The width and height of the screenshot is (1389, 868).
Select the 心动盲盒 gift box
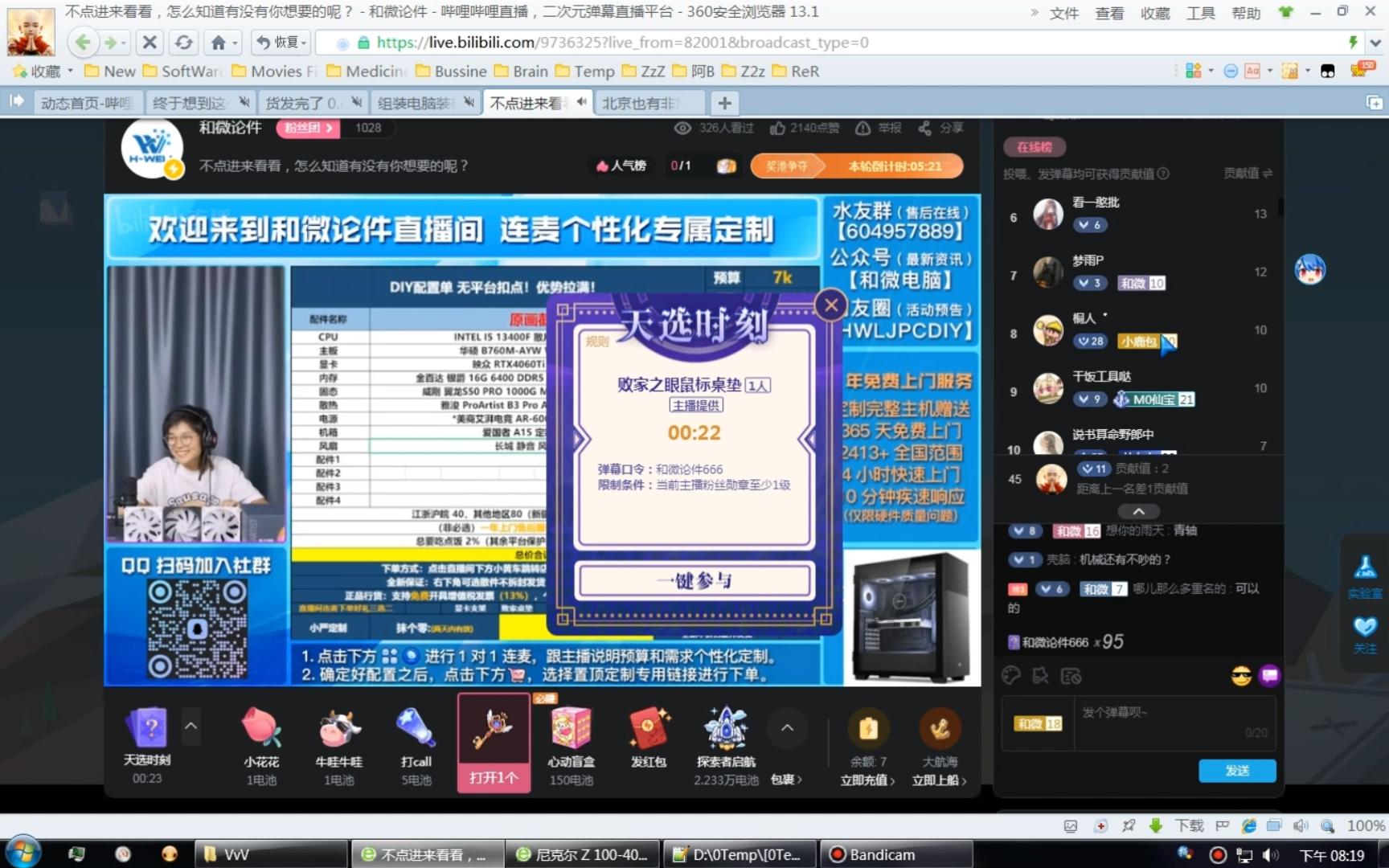(572, 745)
